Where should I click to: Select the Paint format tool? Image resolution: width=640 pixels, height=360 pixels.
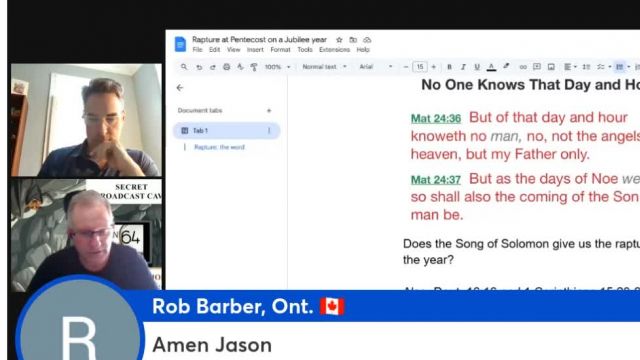[254, 67]
